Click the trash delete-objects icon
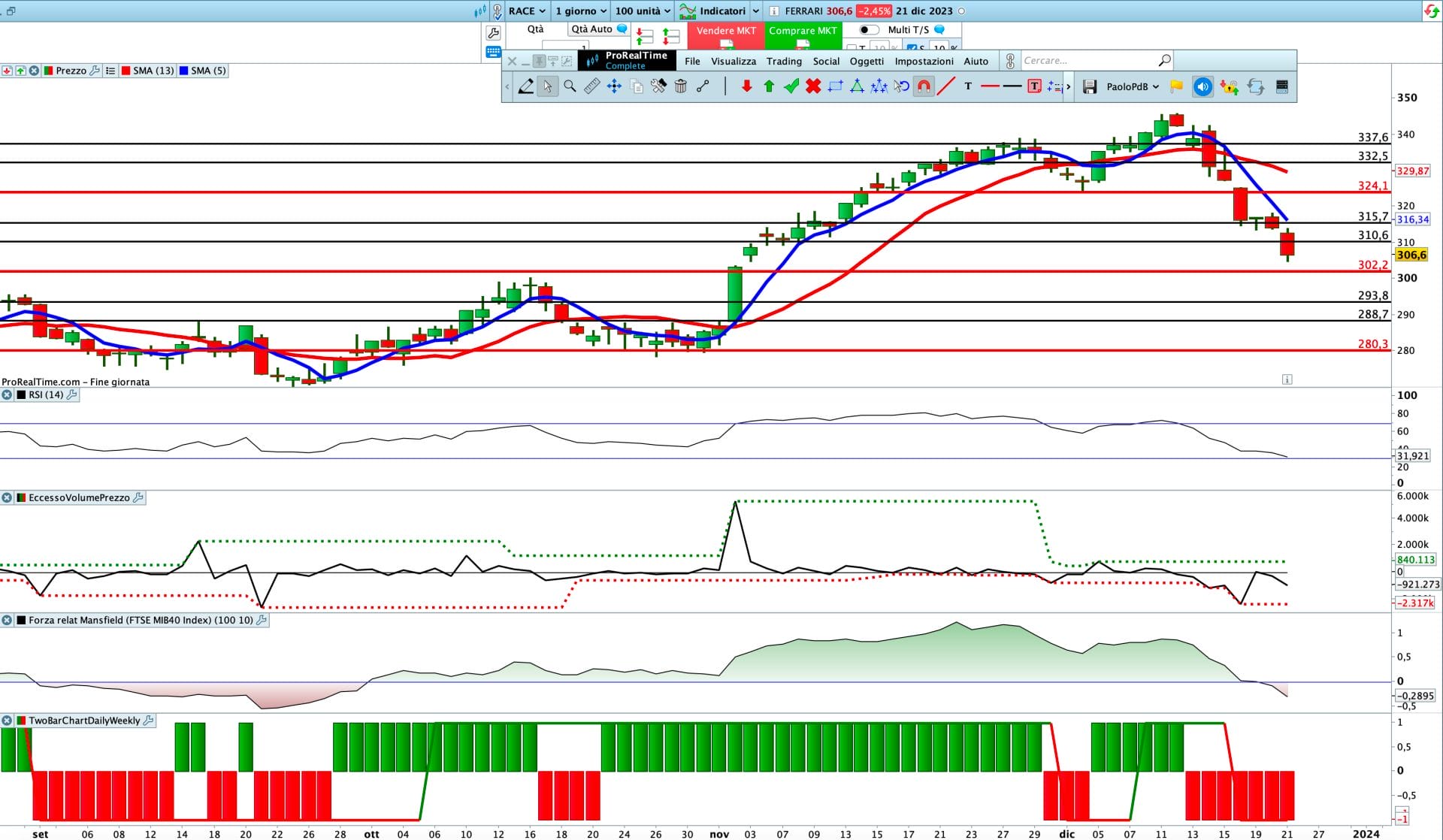Viewport: 1443px width, 840px height. pos(680,86)
